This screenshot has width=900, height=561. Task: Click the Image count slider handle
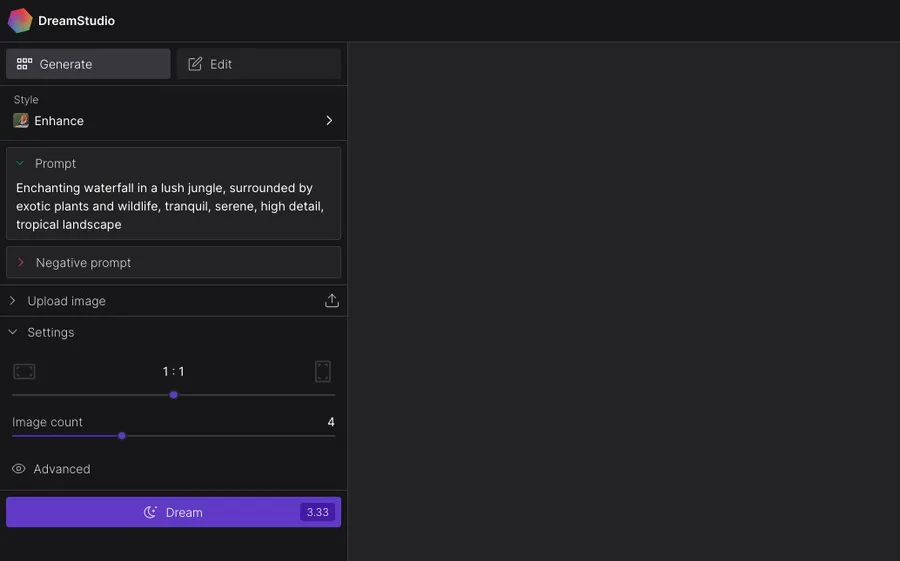tap(122, 436)
